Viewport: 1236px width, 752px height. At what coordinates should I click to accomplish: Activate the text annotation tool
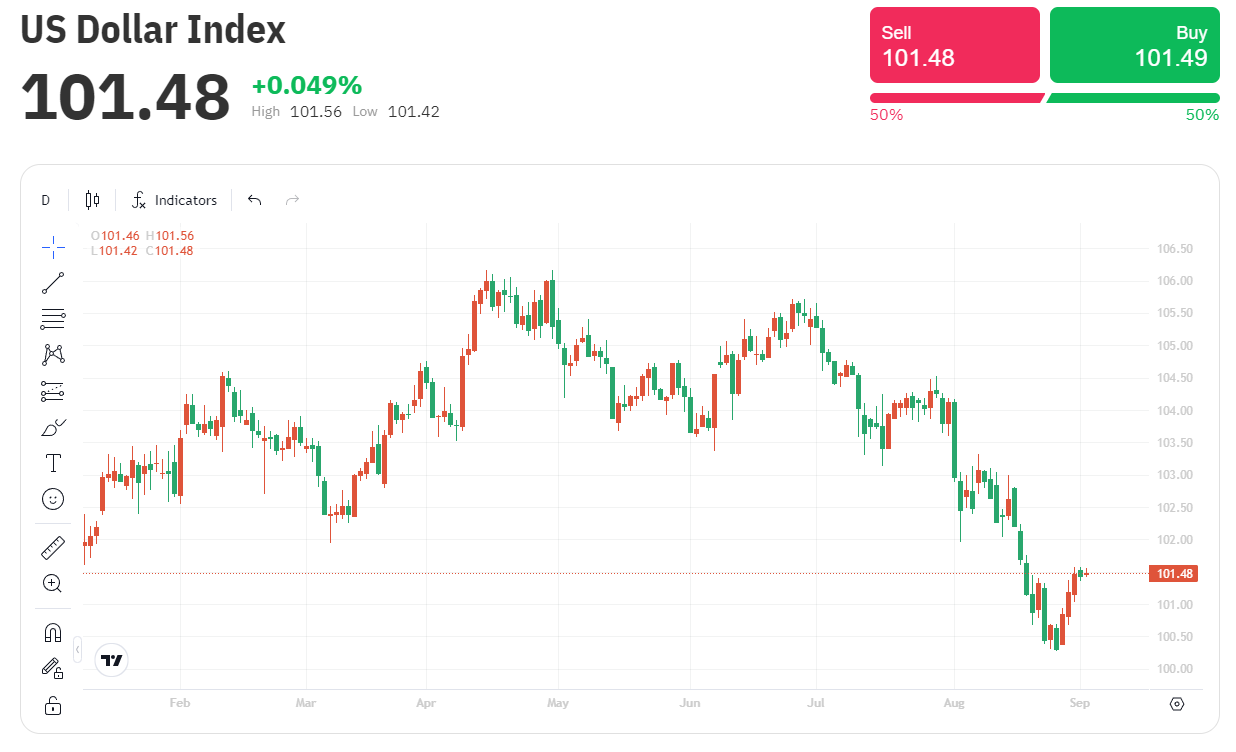click(53, 463)
